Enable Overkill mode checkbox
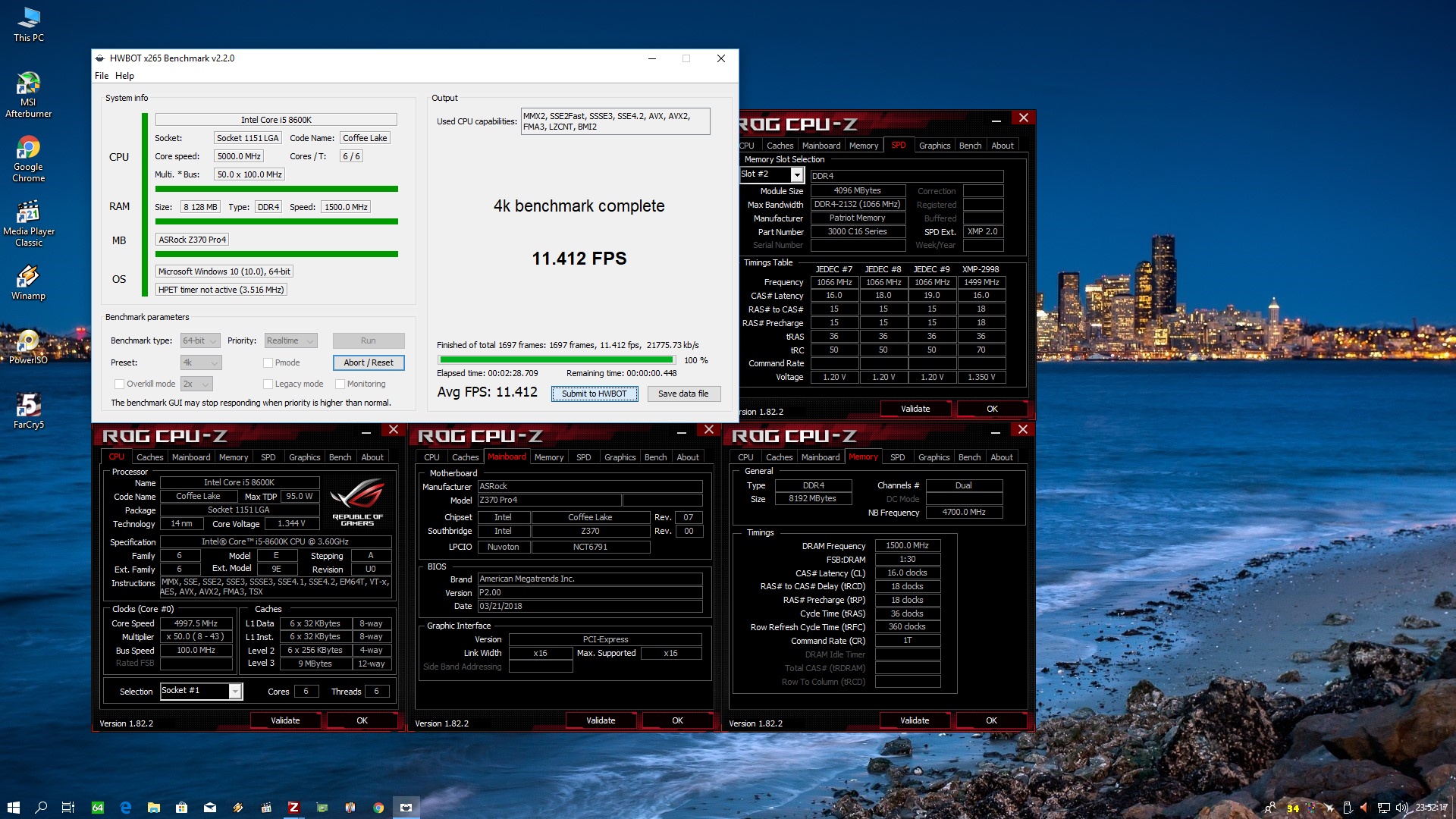Viewport: 1456px width, 819px height. pos(119,384)
